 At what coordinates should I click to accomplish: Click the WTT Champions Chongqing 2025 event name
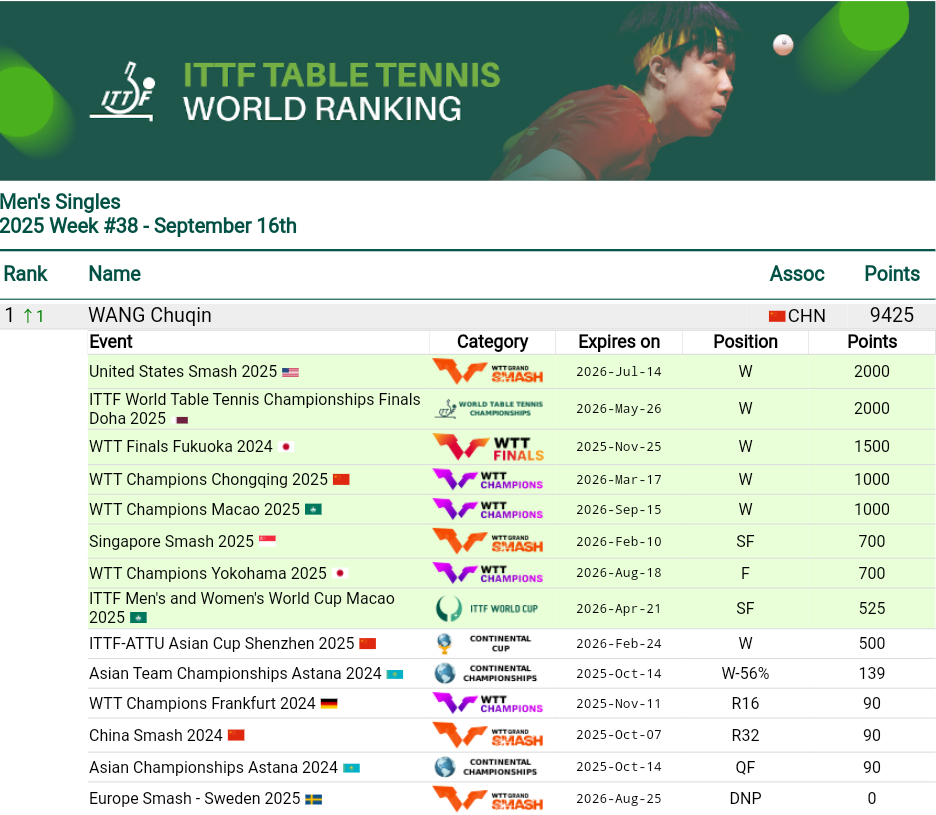point(208,479)
